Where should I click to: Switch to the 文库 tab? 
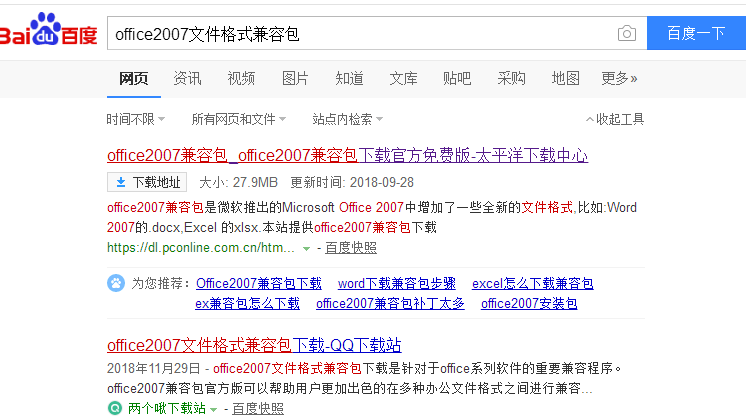(403, 78)
